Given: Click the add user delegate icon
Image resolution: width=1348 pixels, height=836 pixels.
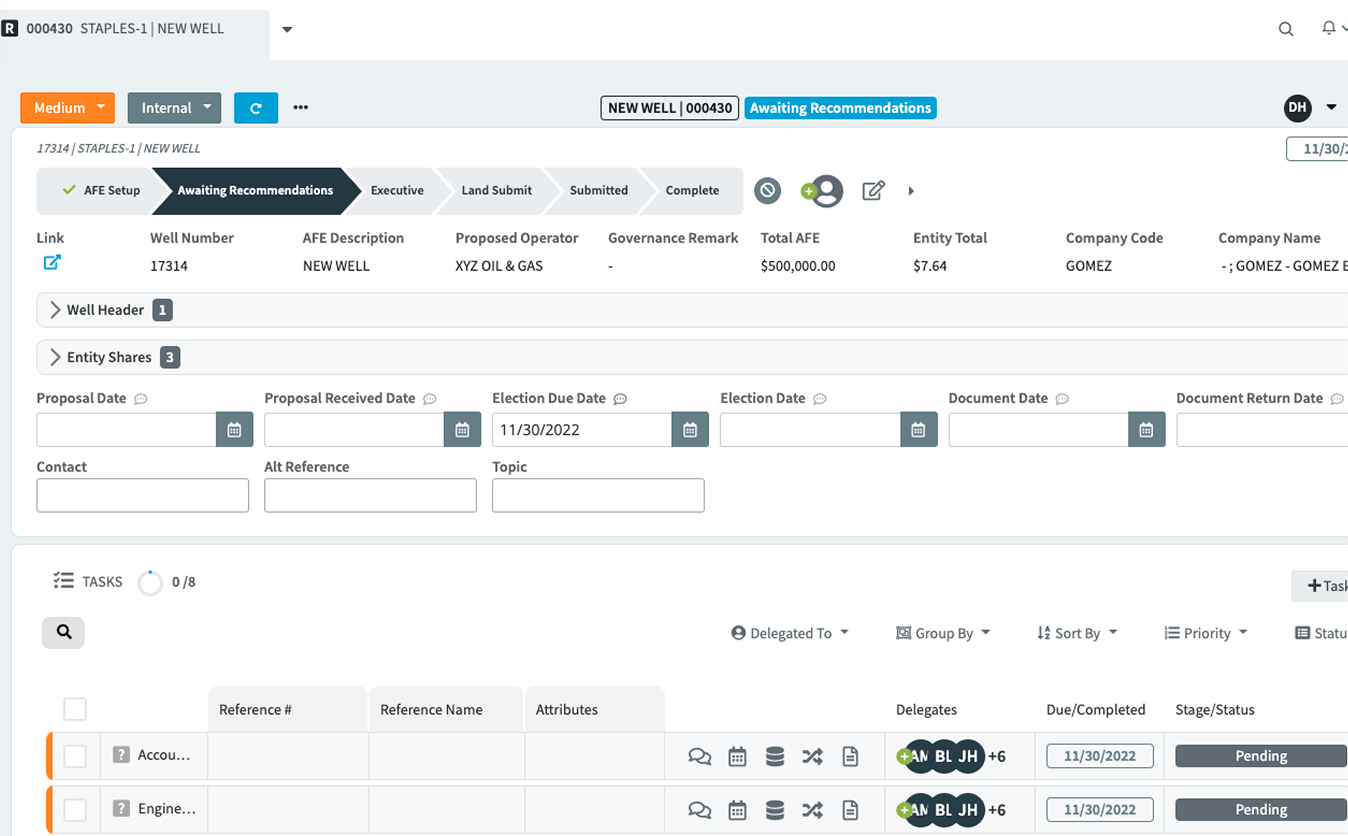Looking at the screenshot, I should click(x=823, y=190).
